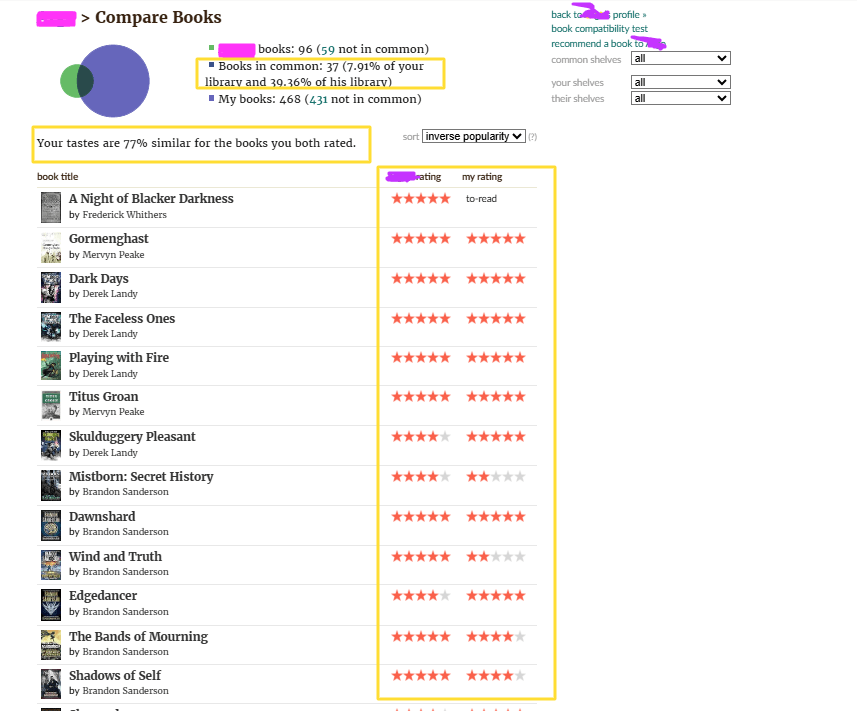Click the to-read status for first book
Screen dimensions: 857x711
pyautogui.click(x=481, y=199)
